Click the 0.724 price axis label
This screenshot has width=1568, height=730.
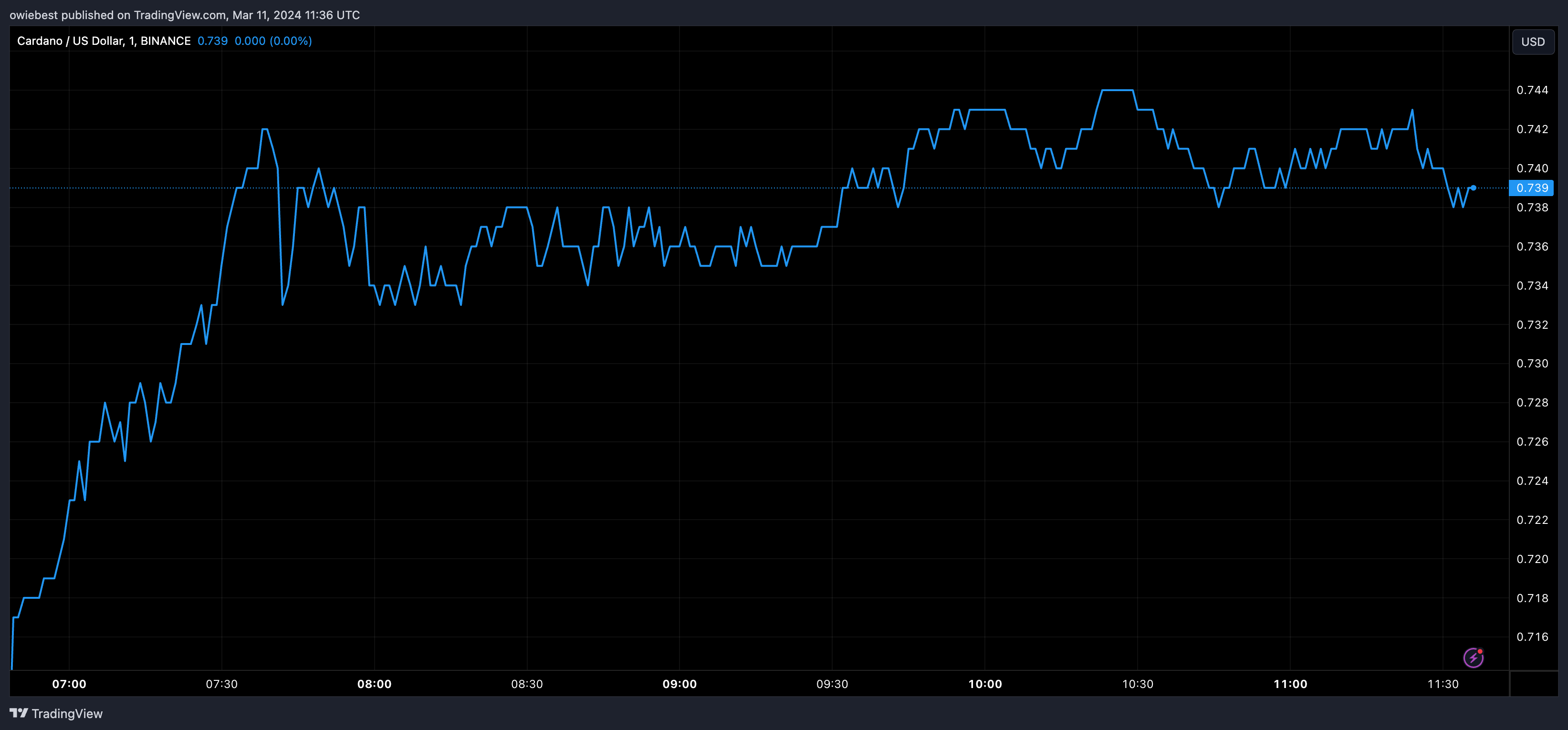point(1532,481)
